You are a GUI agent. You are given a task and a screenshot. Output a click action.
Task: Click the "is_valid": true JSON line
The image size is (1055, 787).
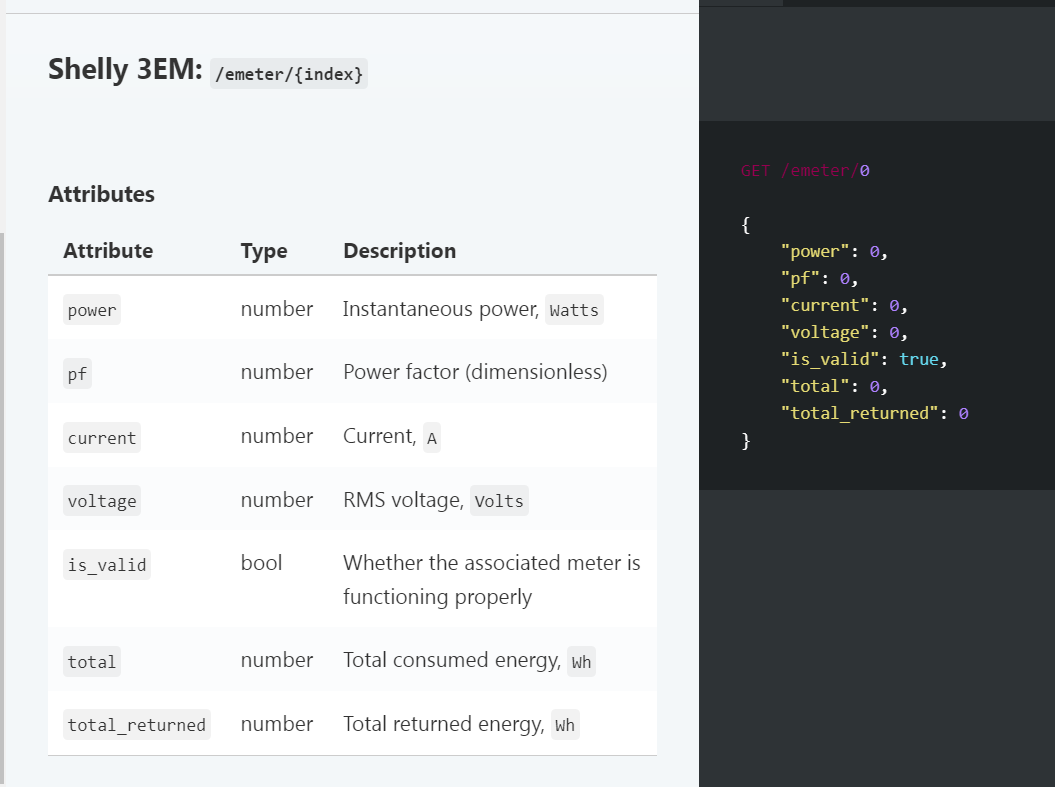(864, 359)
